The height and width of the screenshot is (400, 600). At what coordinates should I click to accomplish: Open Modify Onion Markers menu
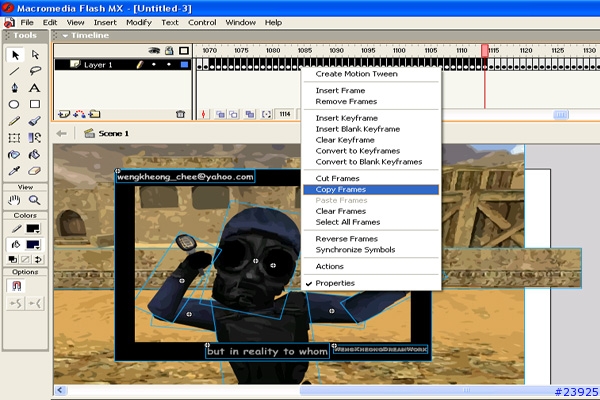tap(266, 114)
